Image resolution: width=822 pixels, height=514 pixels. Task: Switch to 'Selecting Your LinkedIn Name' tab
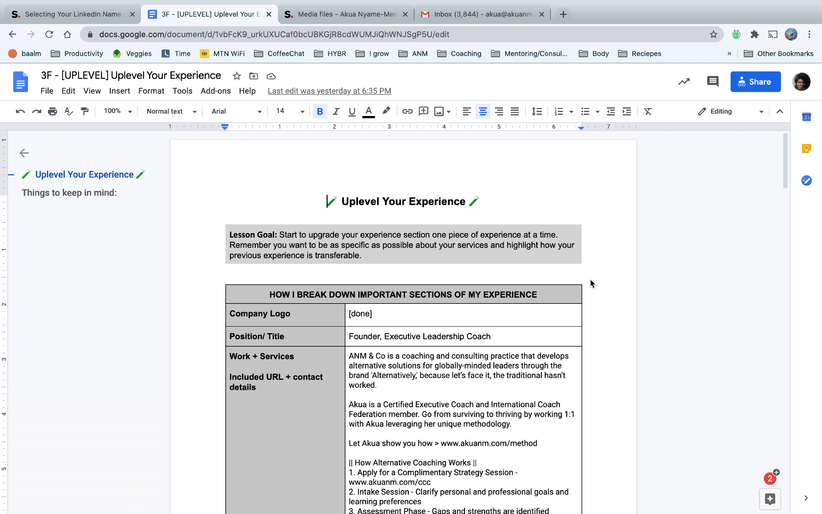pos(73,14)
